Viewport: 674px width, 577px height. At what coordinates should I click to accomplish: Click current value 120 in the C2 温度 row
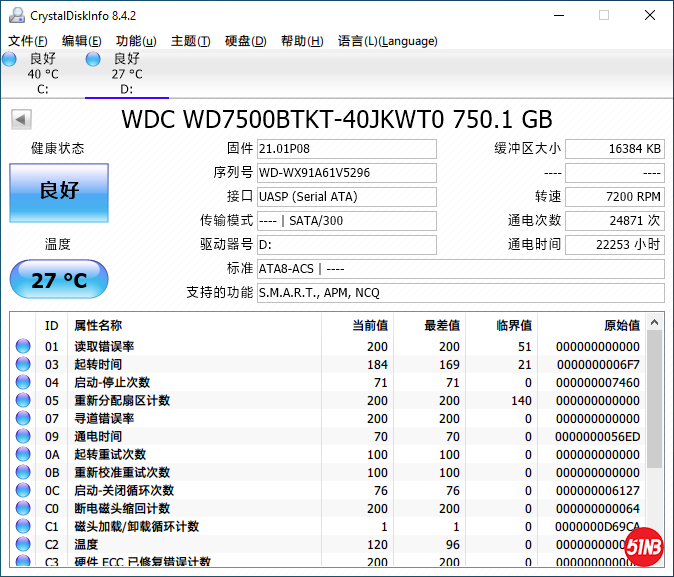click(377, 545)
